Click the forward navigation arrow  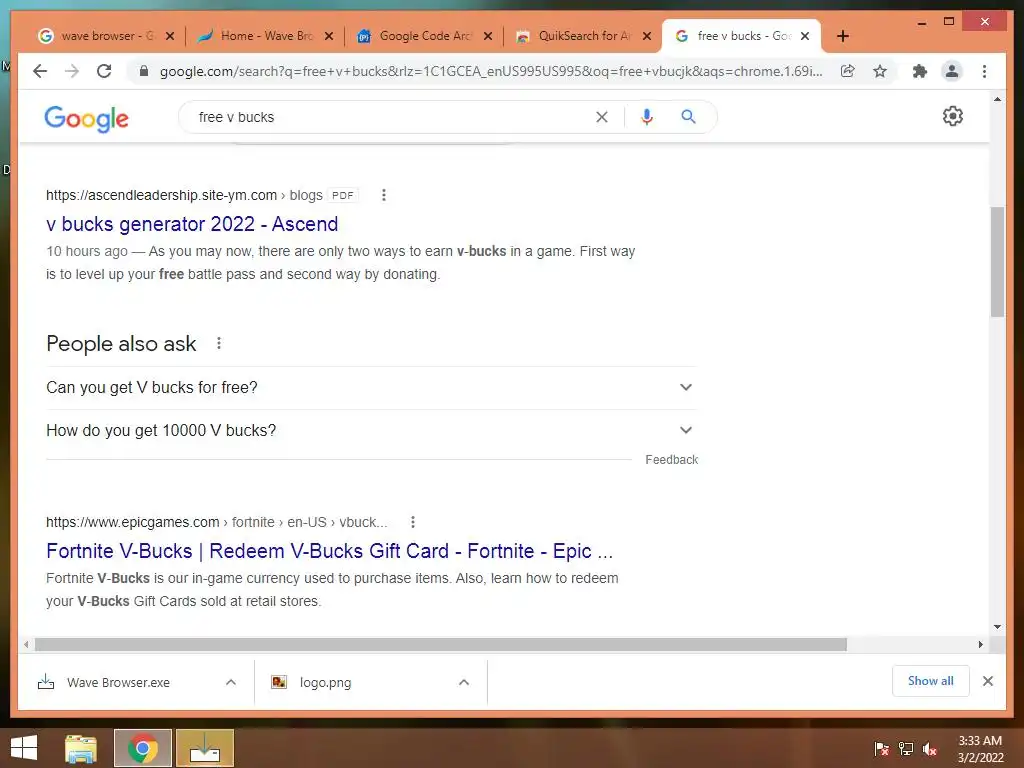click(x=72, y=71)
